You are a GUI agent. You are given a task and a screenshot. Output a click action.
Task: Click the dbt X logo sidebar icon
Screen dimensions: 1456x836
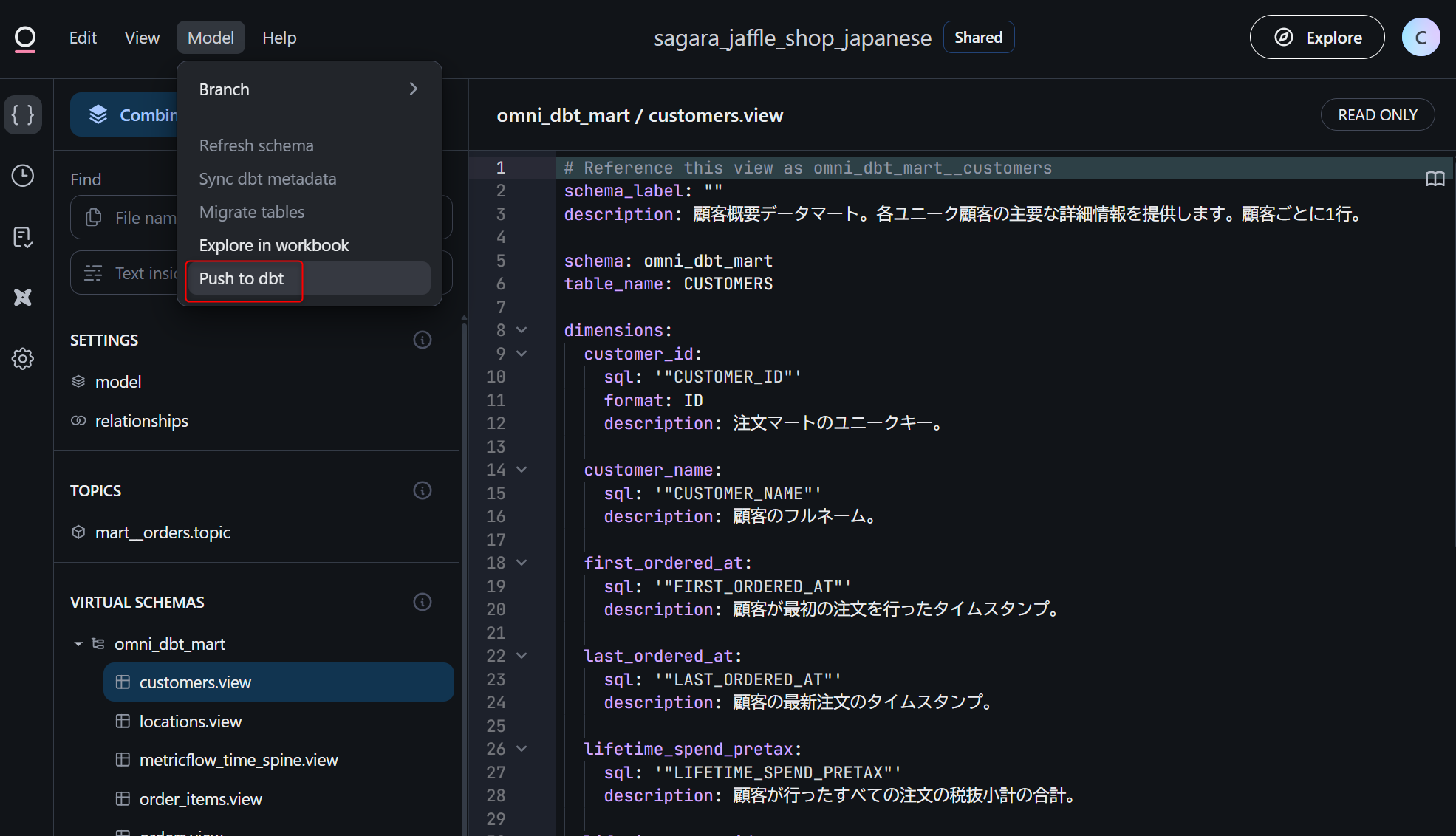[23, 298]
